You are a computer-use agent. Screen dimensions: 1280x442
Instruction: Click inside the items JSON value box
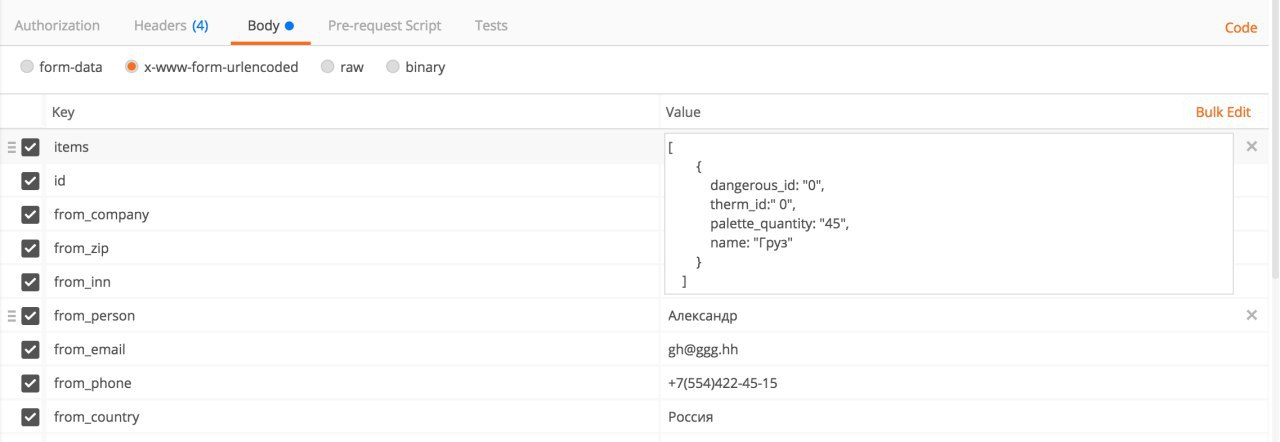click(x=949, y=215)
